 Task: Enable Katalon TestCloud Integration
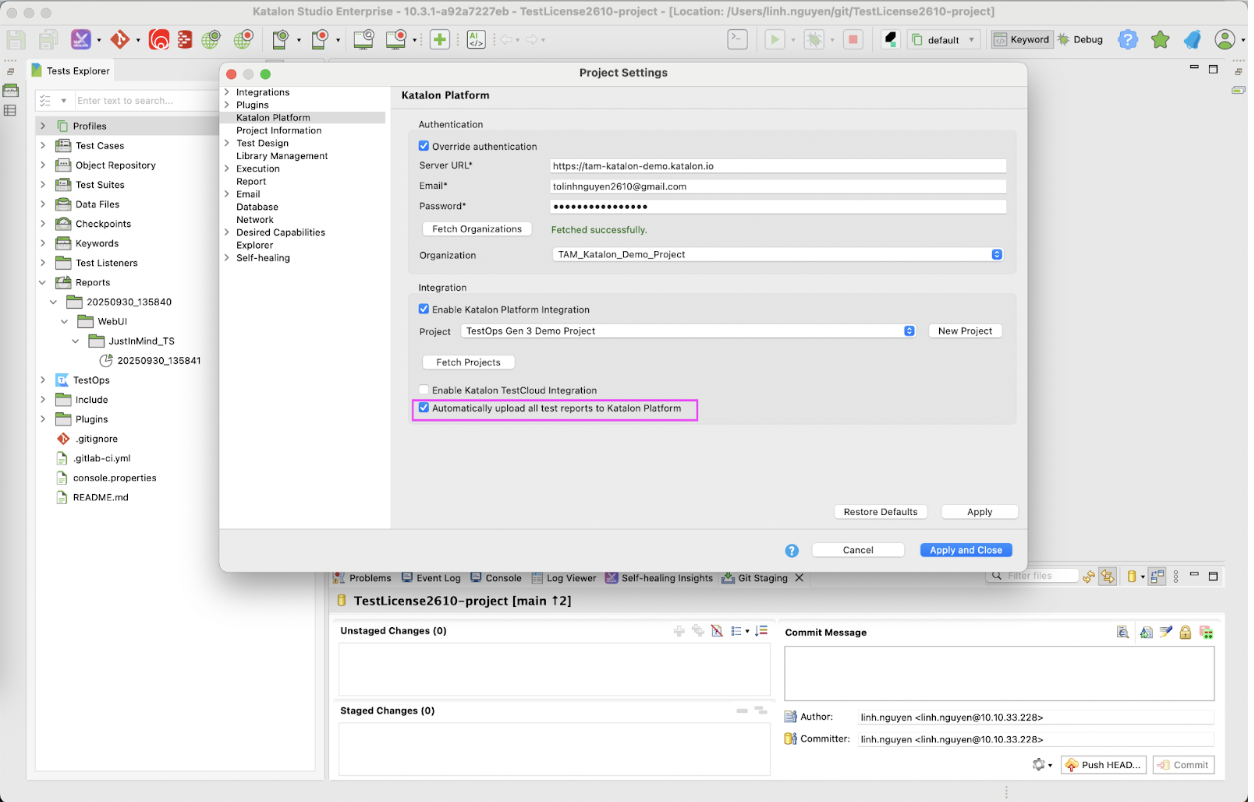pyautogui.click(x=423, y=390)
